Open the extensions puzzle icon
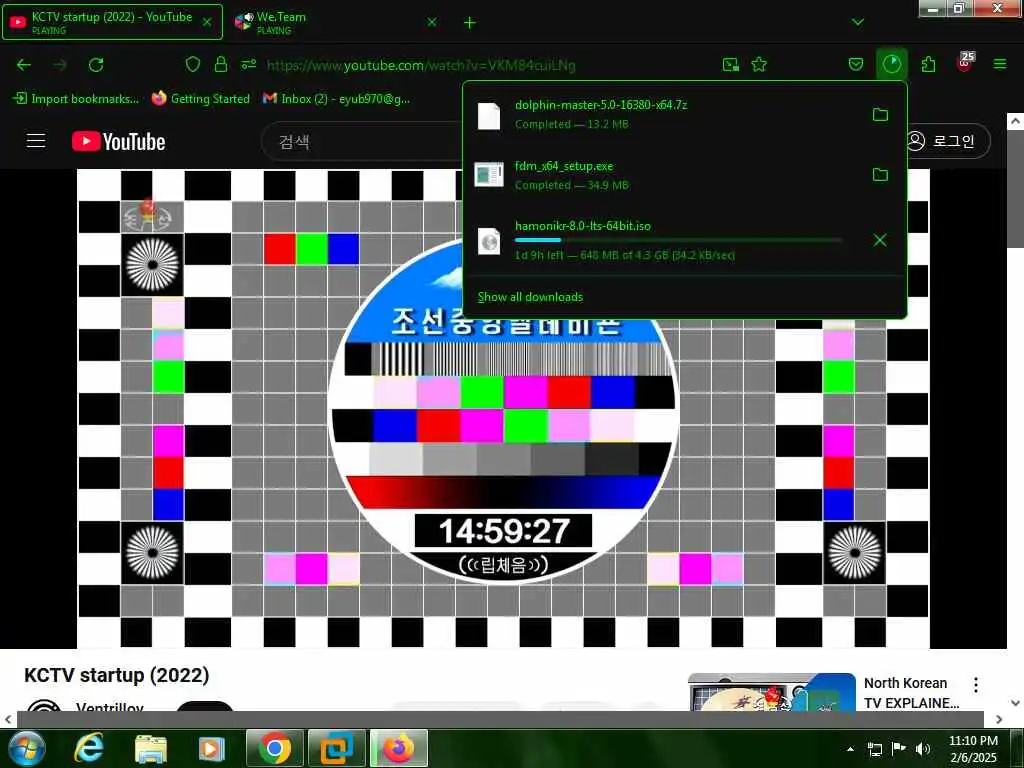The width and height of the screenshot is (1024, 768). pos(928,64)
